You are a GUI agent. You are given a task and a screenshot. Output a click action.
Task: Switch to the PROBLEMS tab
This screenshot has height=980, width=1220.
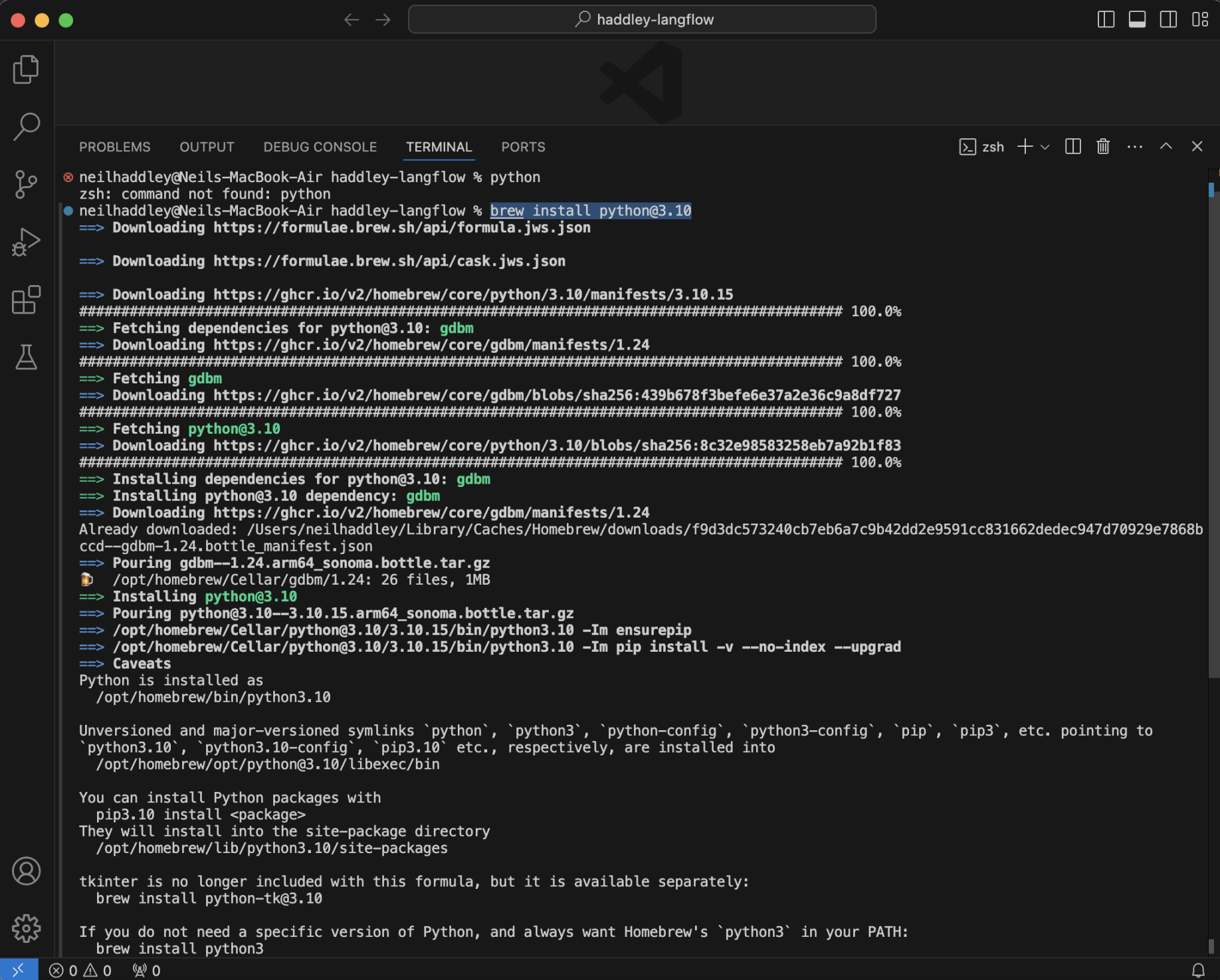click(115, 147)
